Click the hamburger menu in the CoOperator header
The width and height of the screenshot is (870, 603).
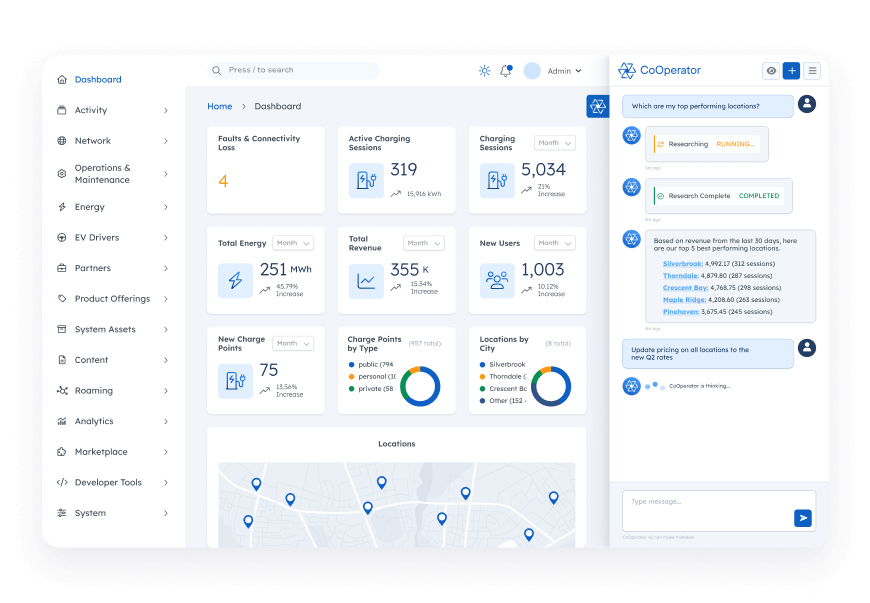click(813, 71)
